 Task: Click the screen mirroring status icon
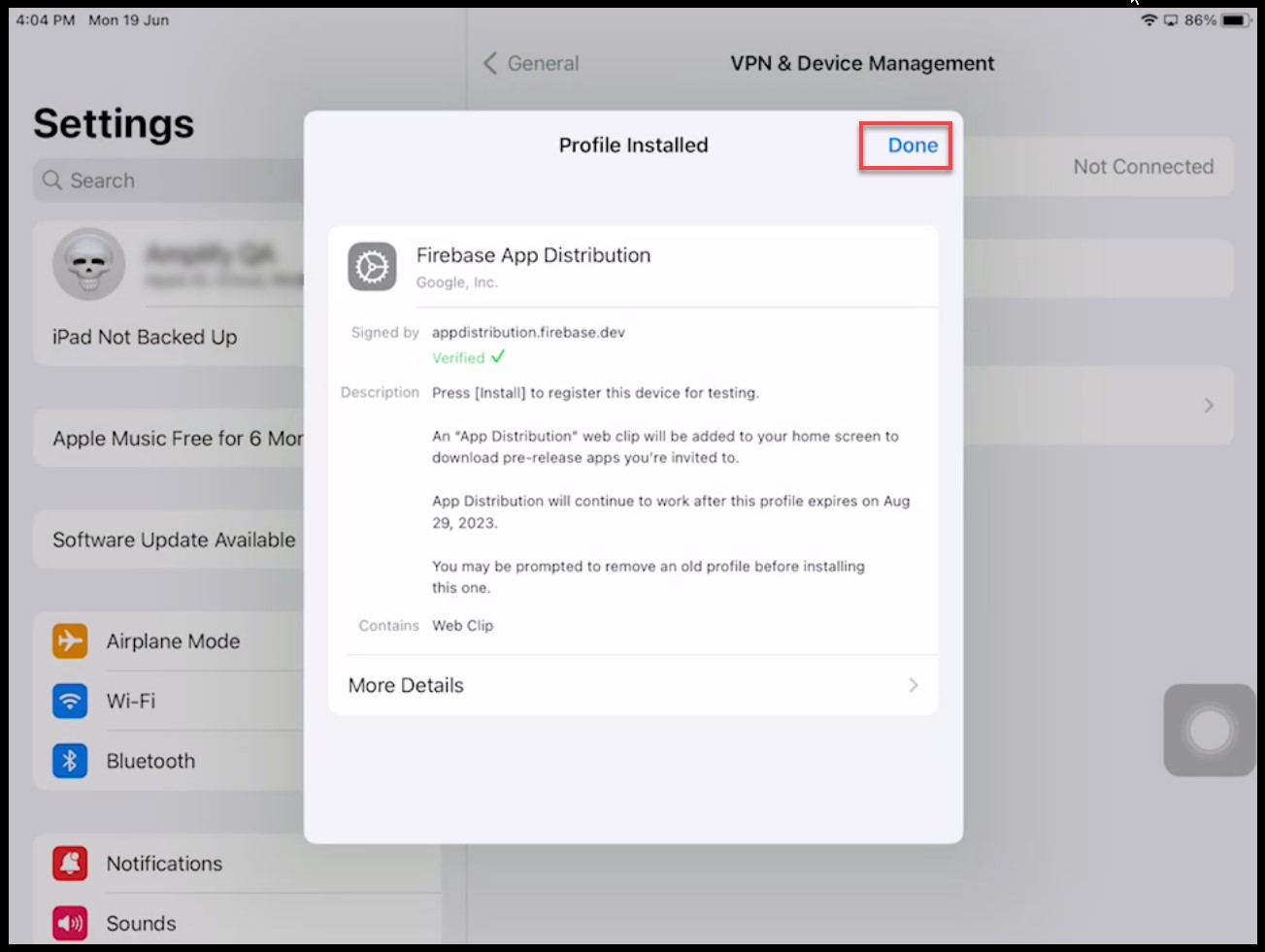1171,20
